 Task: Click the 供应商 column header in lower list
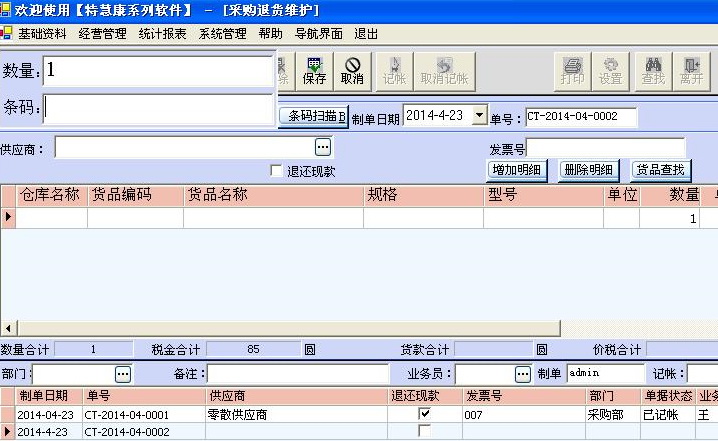(296, 396)
